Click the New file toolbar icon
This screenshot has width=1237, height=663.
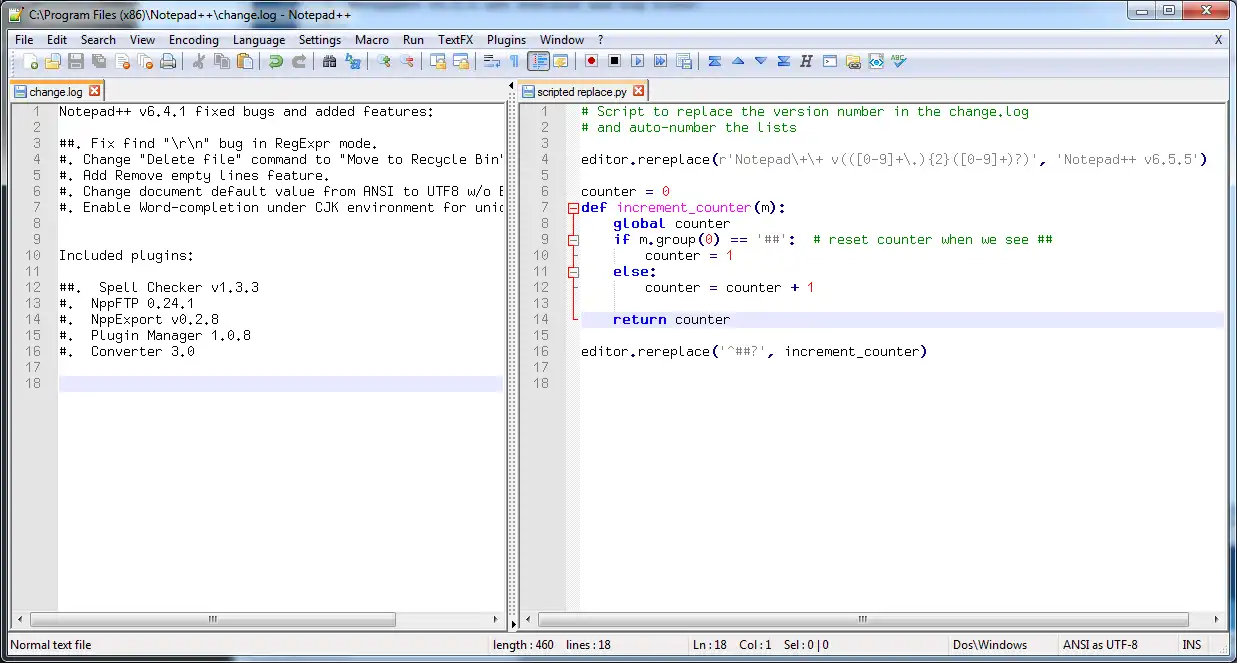tap(30, 62)
